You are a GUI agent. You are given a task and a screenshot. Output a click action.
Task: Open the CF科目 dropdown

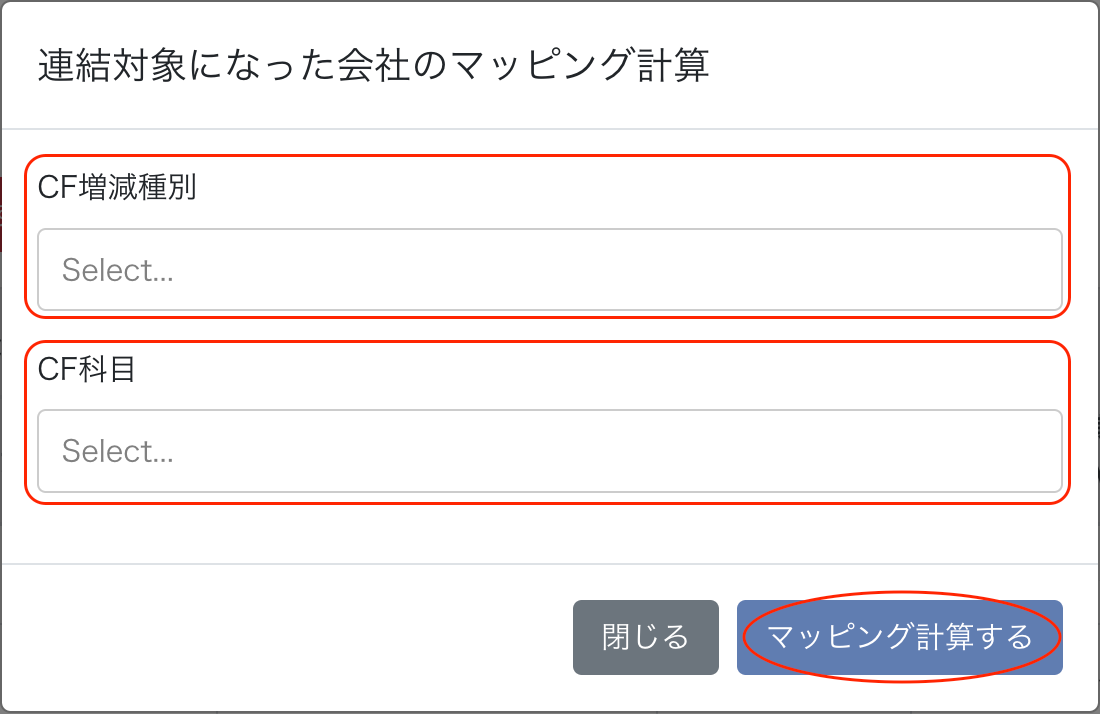(x=549, y=451)
